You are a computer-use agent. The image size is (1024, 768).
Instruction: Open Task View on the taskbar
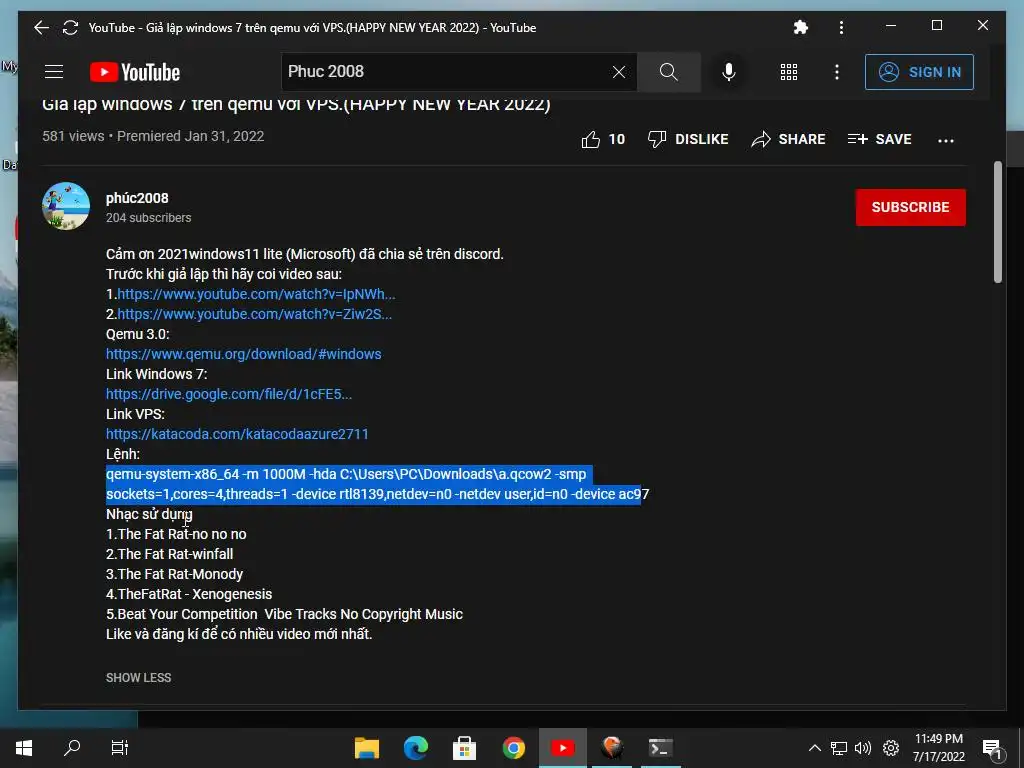pos(120,748)
